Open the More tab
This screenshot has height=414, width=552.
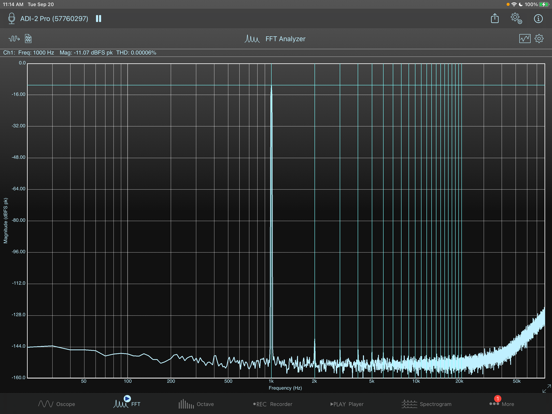(x=502, y=402)
